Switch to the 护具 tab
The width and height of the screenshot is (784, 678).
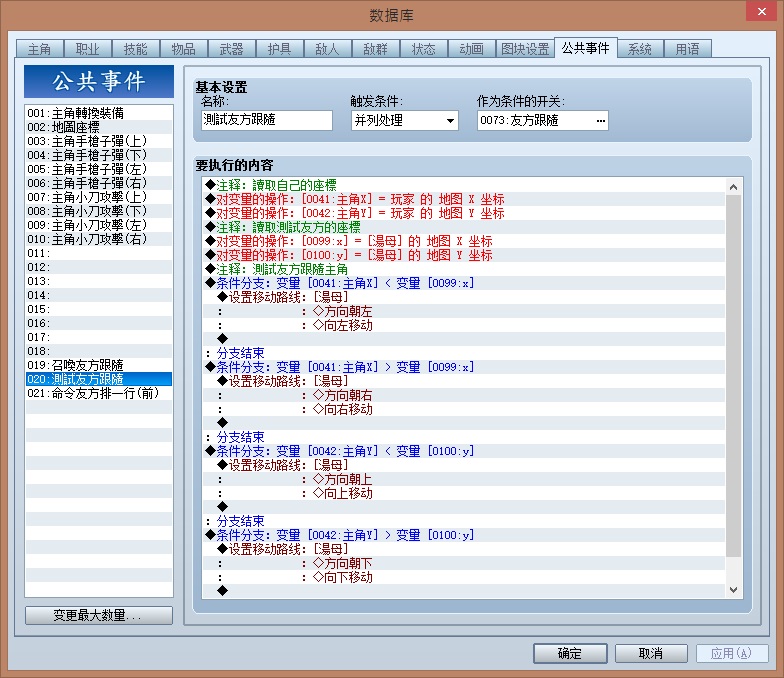click(280, 49)
